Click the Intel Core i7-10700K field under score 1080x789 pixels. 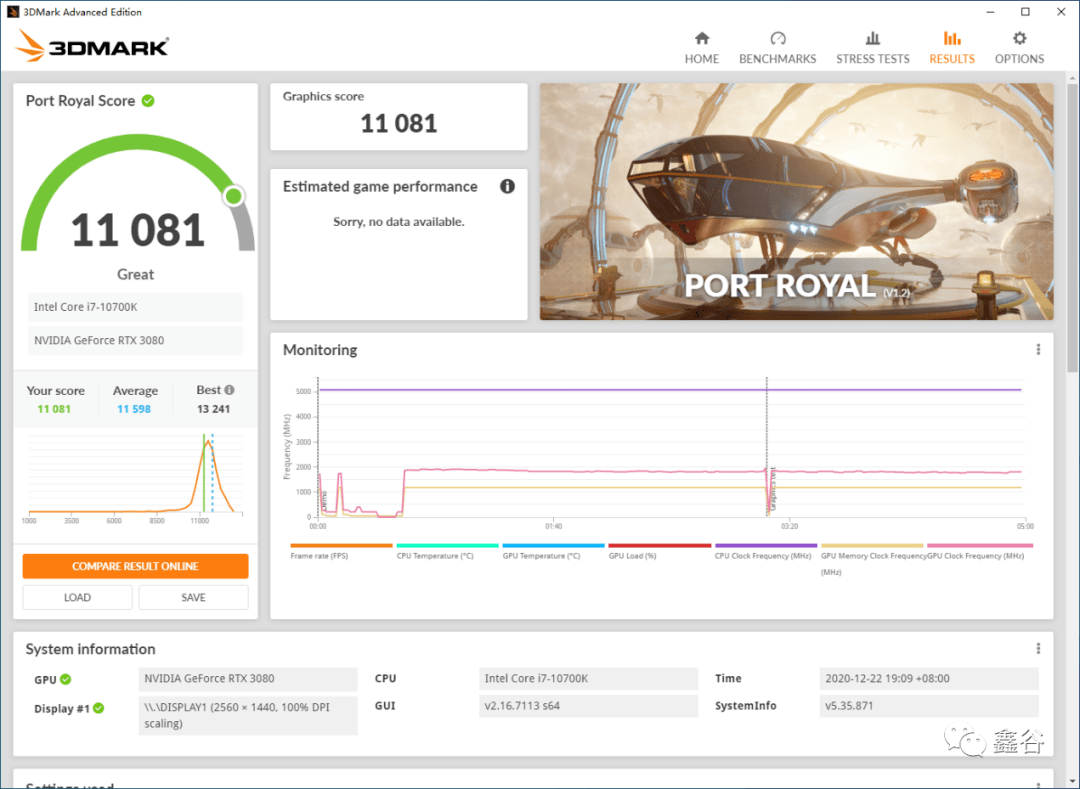click(135, 307)
